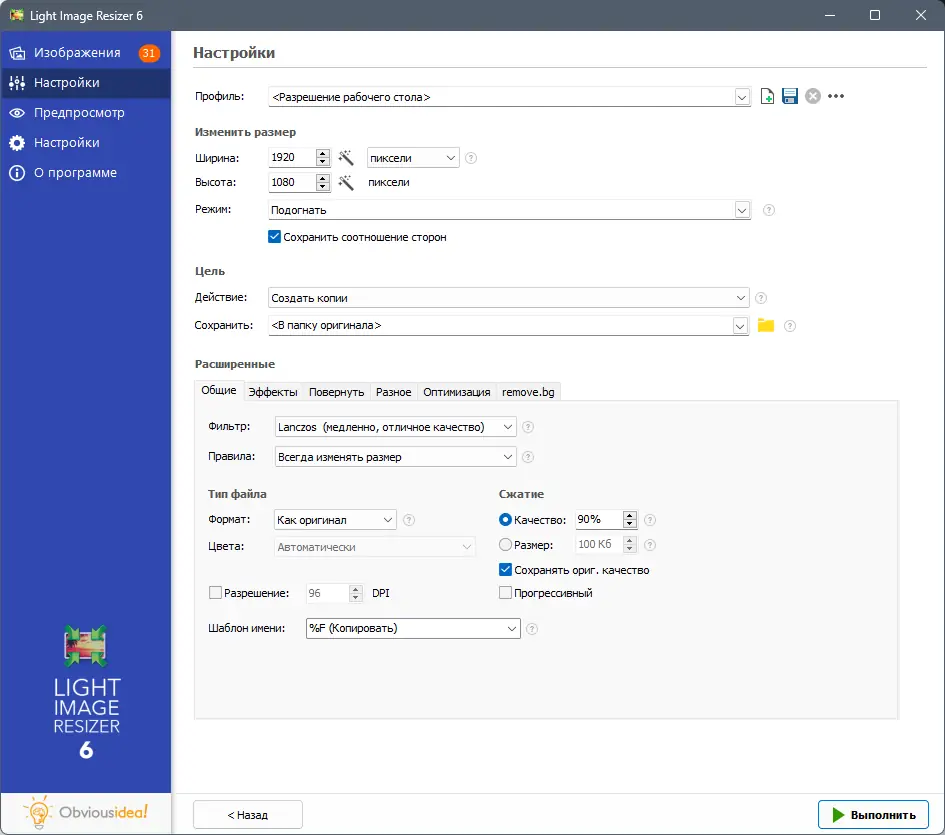Enable the Прогрессивный checkbox
This screenshot has width=945, height=835.
pyautogui.click(x=505, y=592)
